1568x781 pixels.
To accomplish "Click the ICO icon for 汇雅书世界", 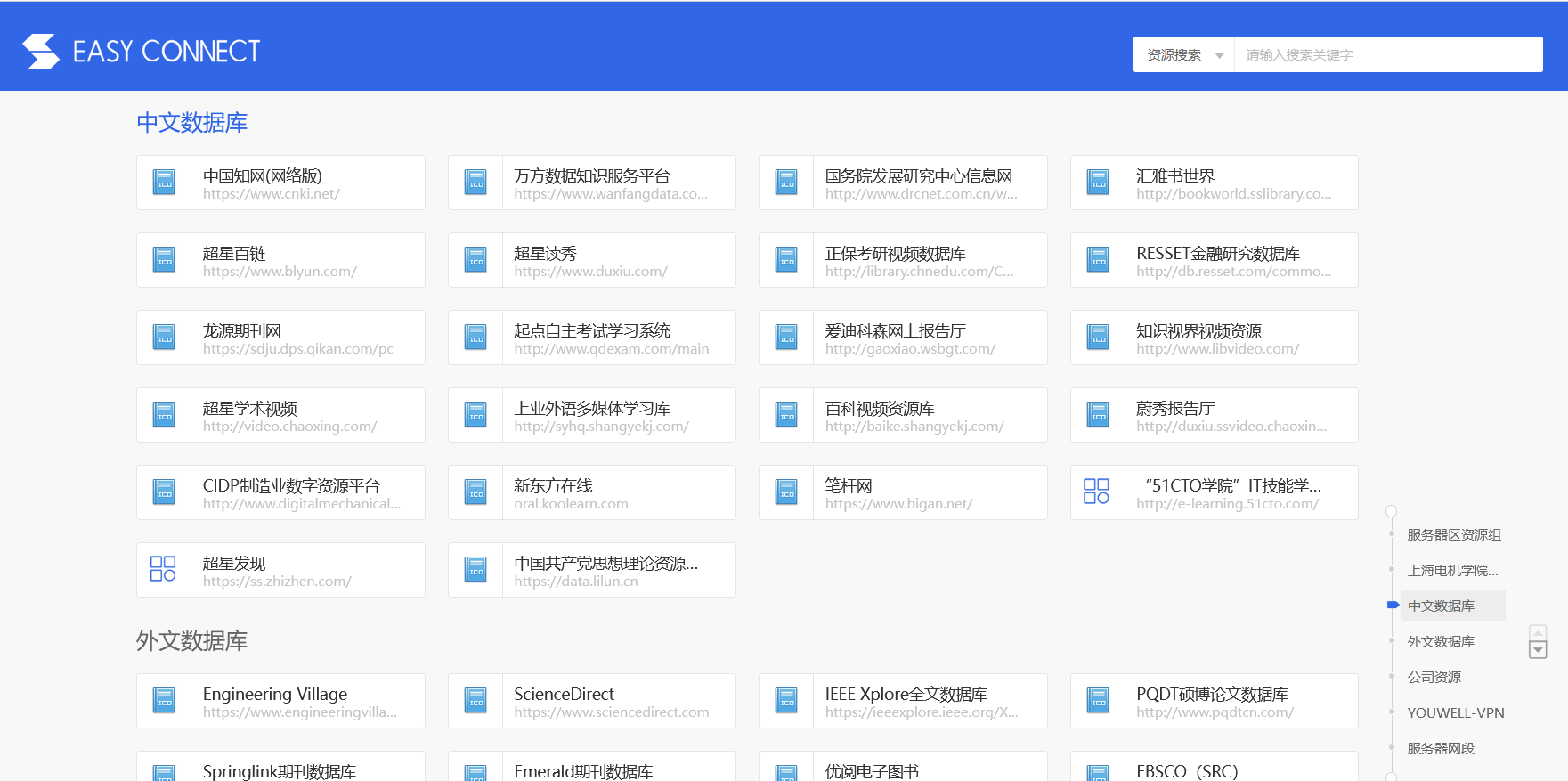I will [x=1099, y=183].
